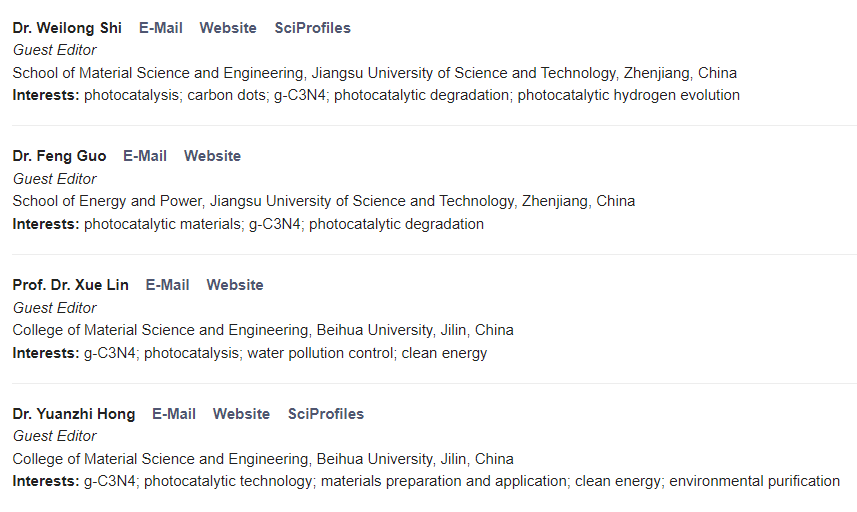View Dr. Yuanzhi Hong's SciProfiles link
This screenshot has width=857, height=512.
(326, 414)
